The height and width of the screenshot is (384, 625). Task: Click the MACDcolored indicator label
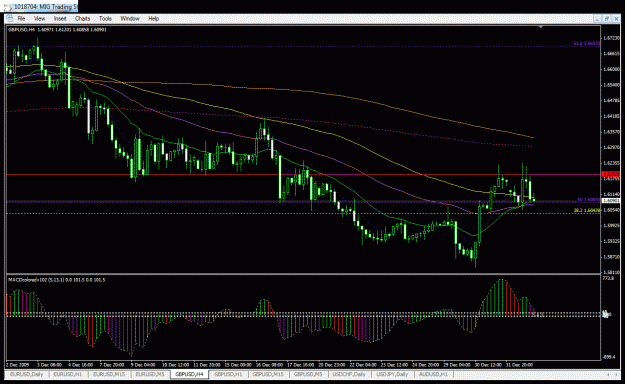57,280
